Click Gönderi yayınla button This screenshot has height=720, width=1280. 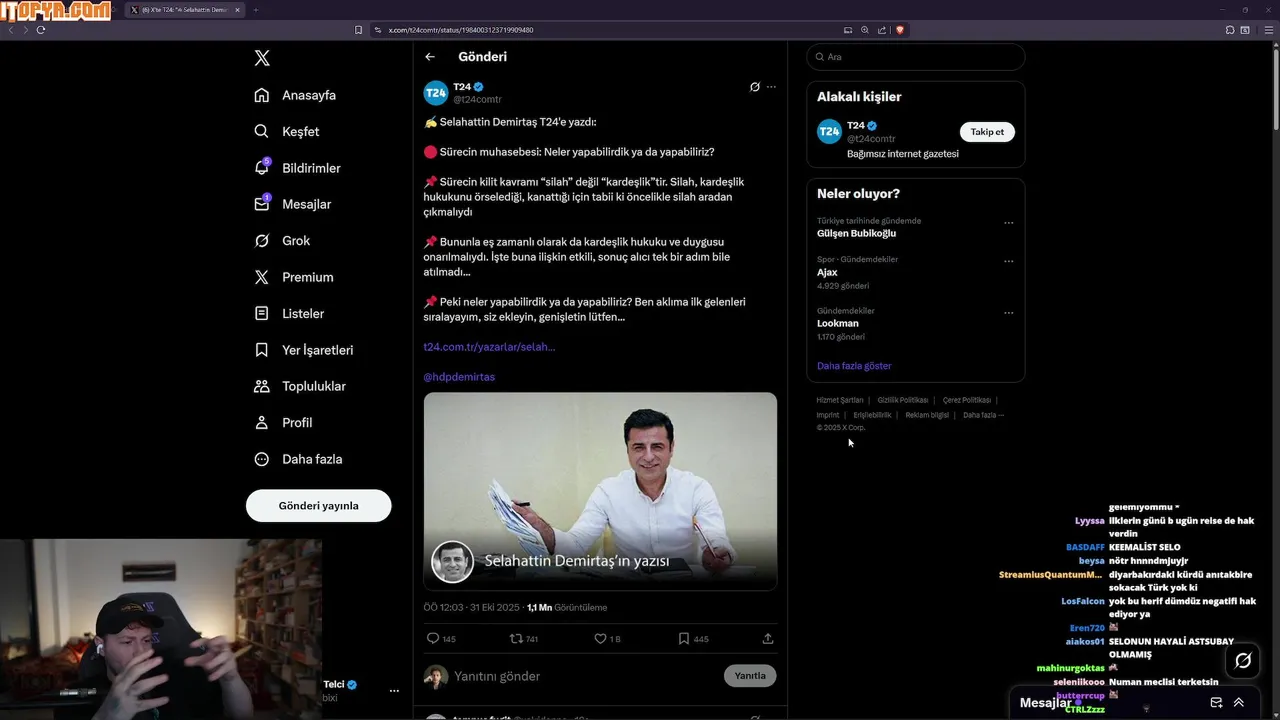319,505
